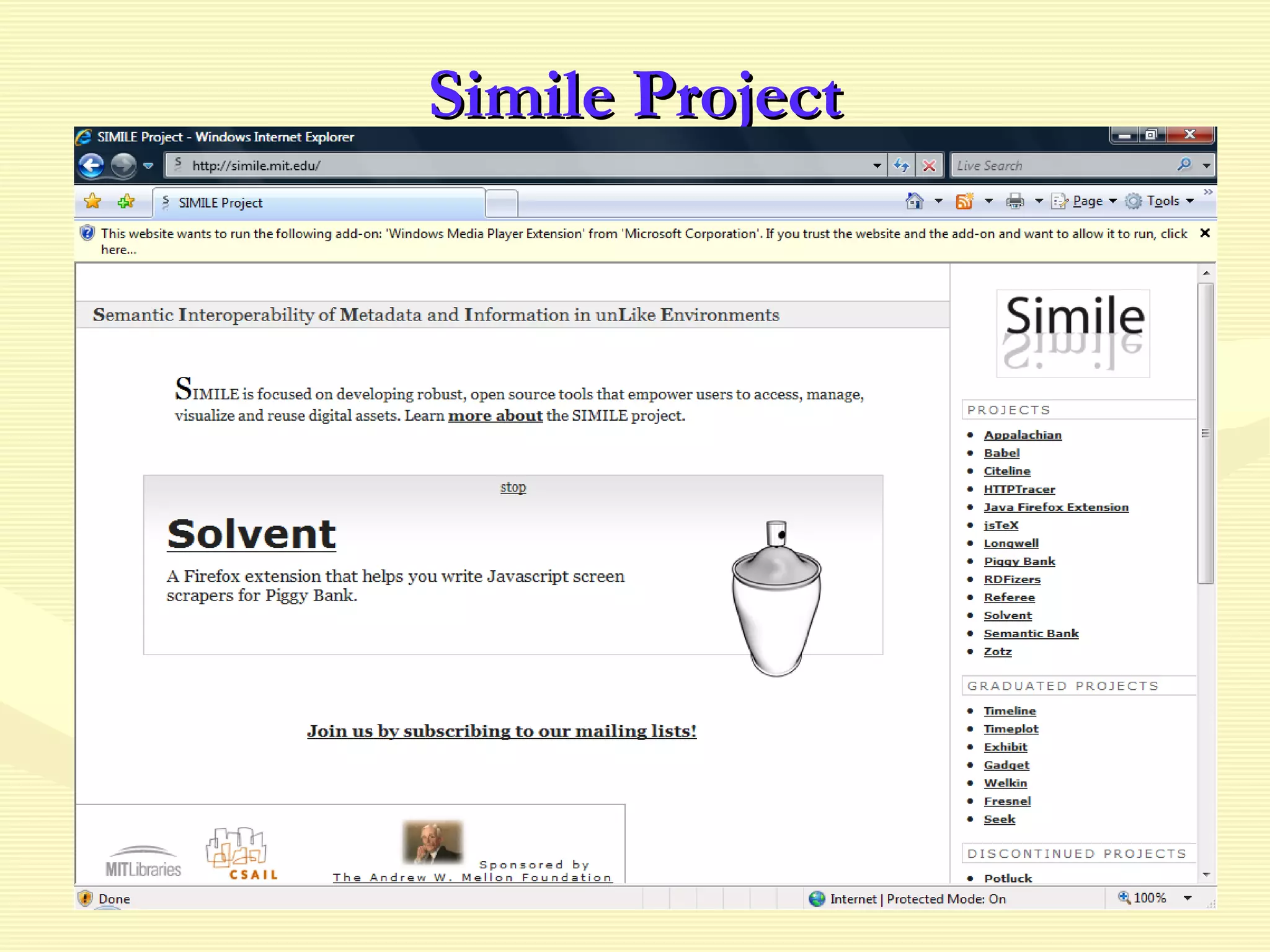Open the Page menu

click(1084, 201)
